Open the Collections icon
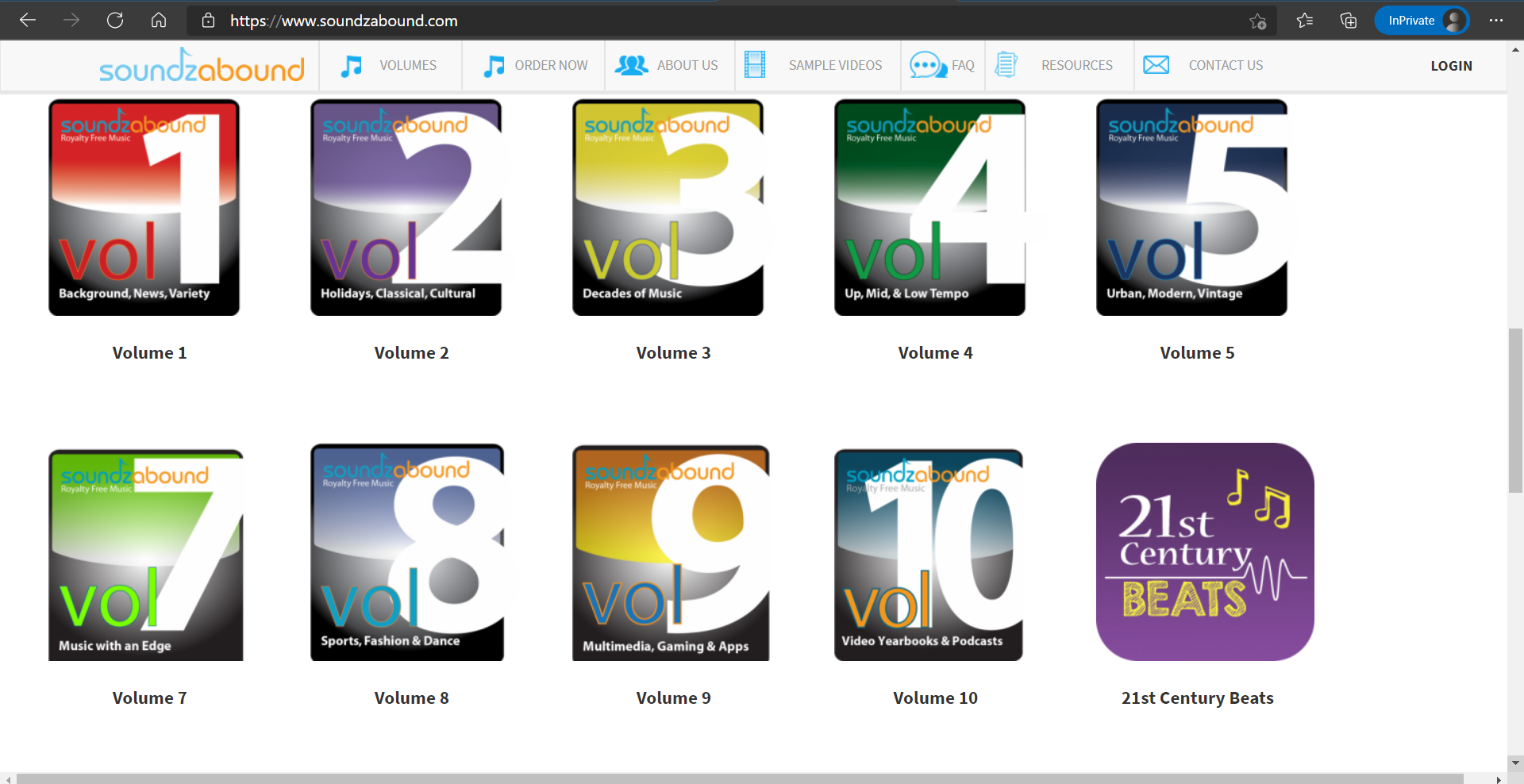The width and height of the screenshot is (1524, 784). 1349,21
